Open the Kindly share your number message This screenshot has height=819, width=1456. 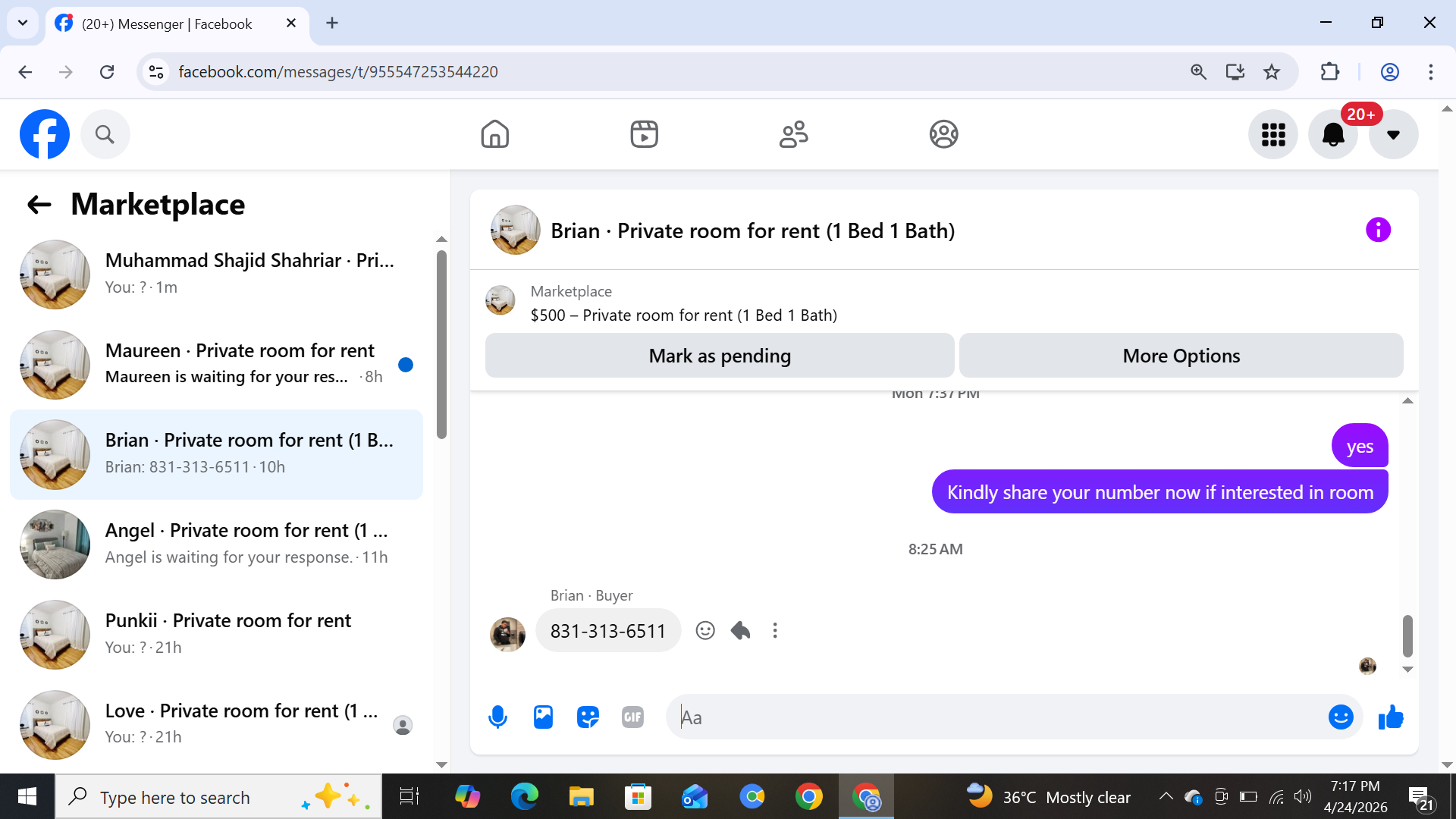(1159, 492)
